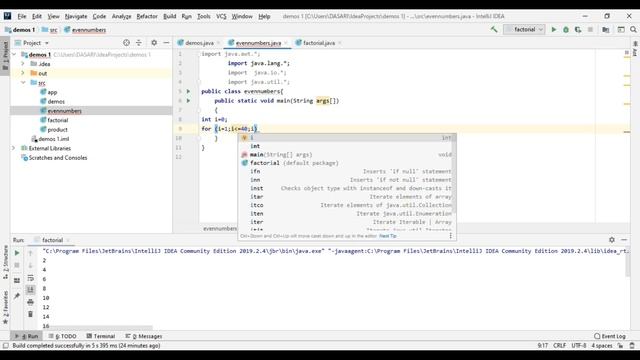Open the Refactor menu
The image size is (640, 360).
[147, 16]
